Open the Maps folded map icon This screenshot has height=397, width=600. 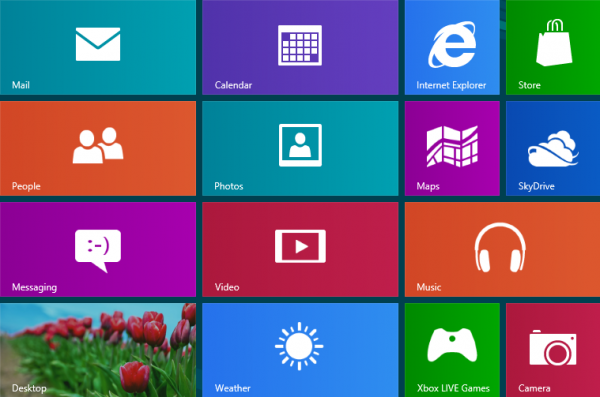tap(452, 146)
